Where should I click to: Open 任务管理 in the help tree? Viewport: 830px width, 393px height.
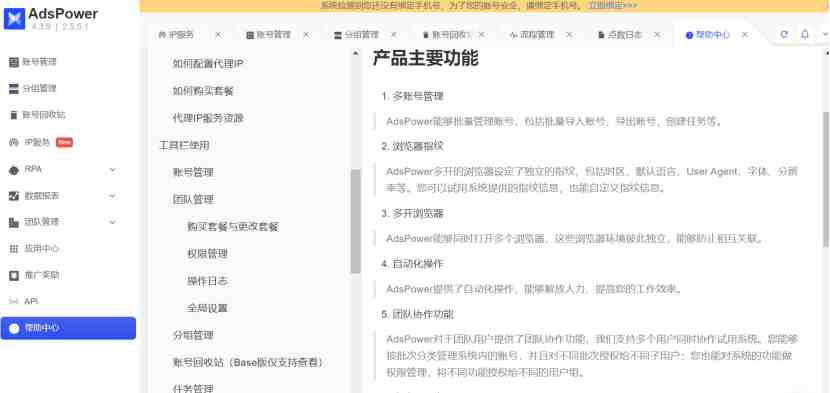(x=193, y=388)
